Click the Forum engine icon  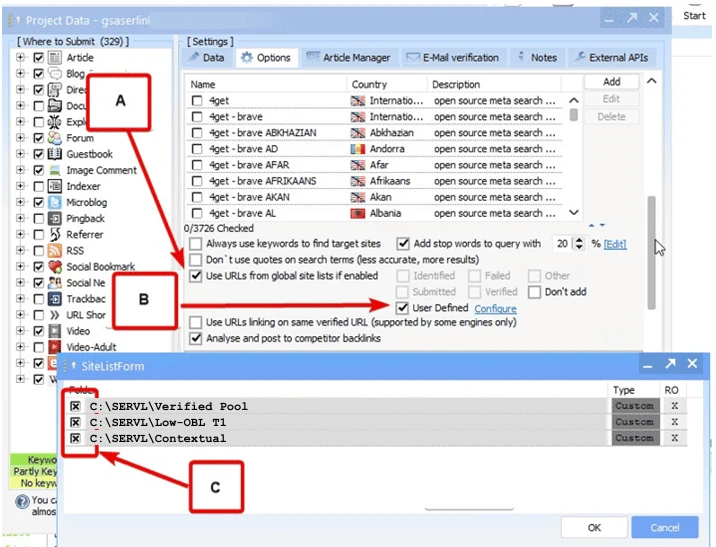coord(55,138)
